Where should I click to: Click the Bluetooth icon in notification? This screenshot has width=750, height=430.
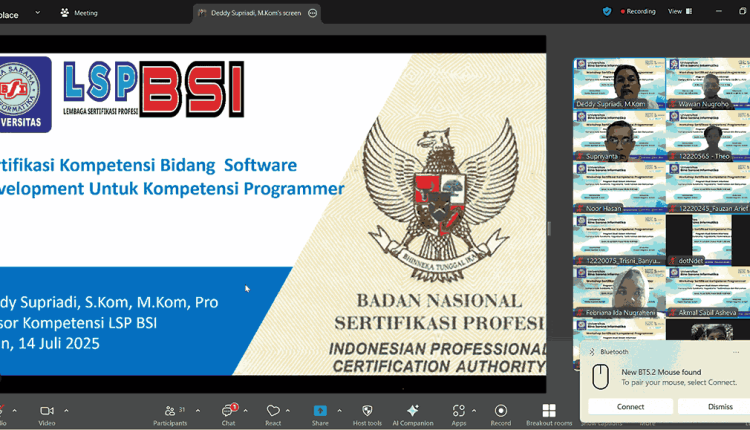[592, 352]
